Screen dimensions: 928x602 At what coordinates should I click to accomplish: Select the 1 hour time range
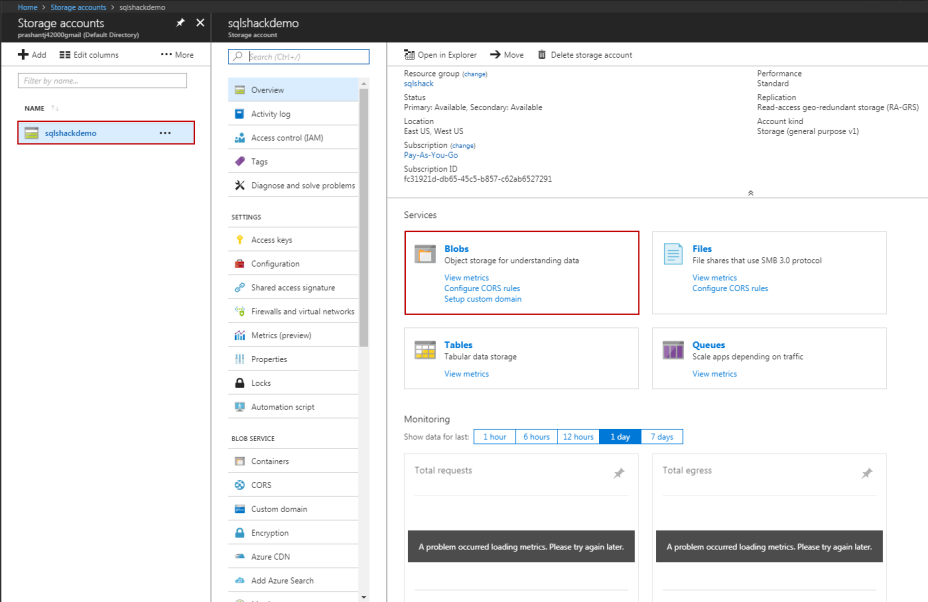pos(494,437)
